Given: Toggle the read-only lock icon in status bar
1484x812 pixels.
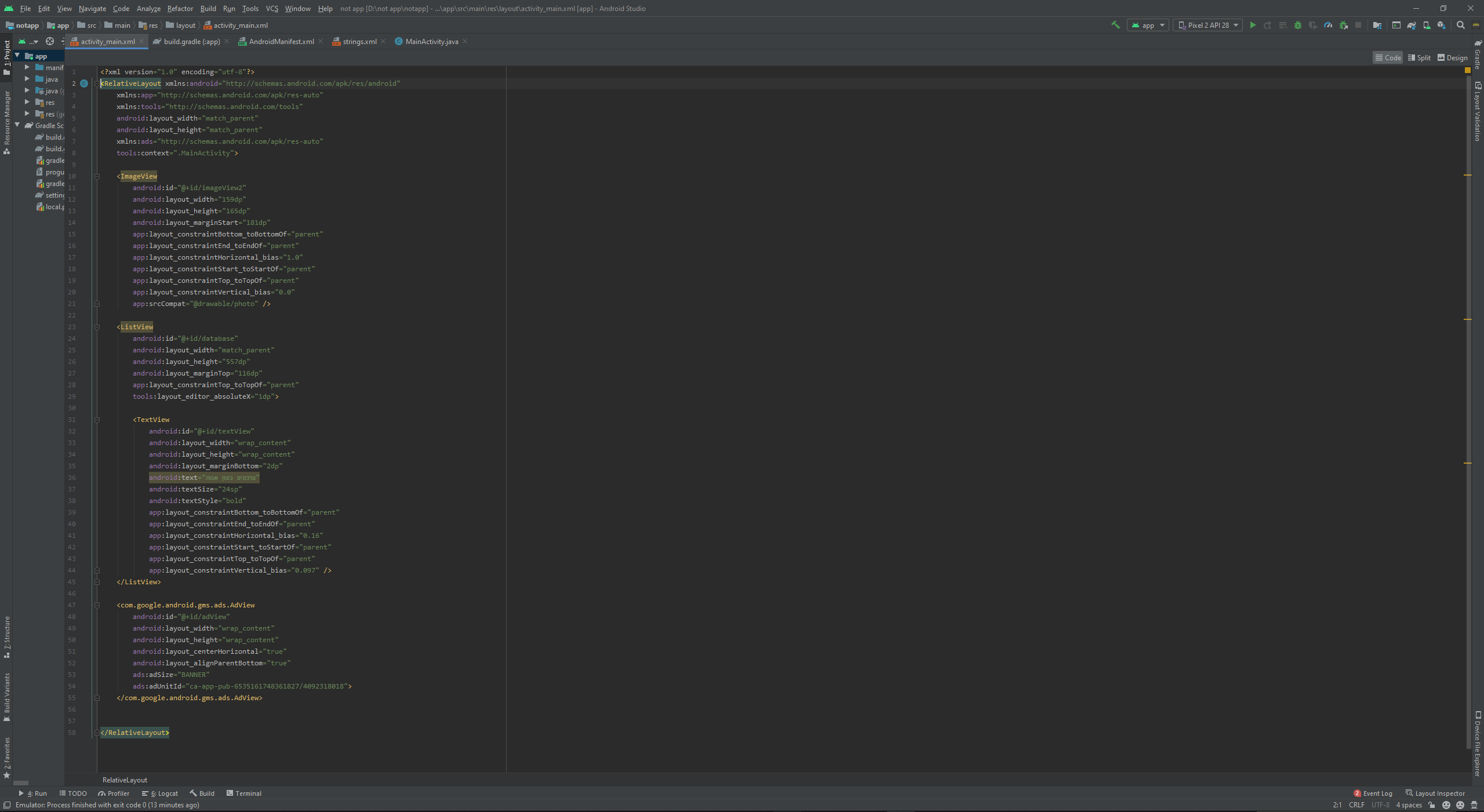Looking at the screenshot, I should coord(1432,804).
